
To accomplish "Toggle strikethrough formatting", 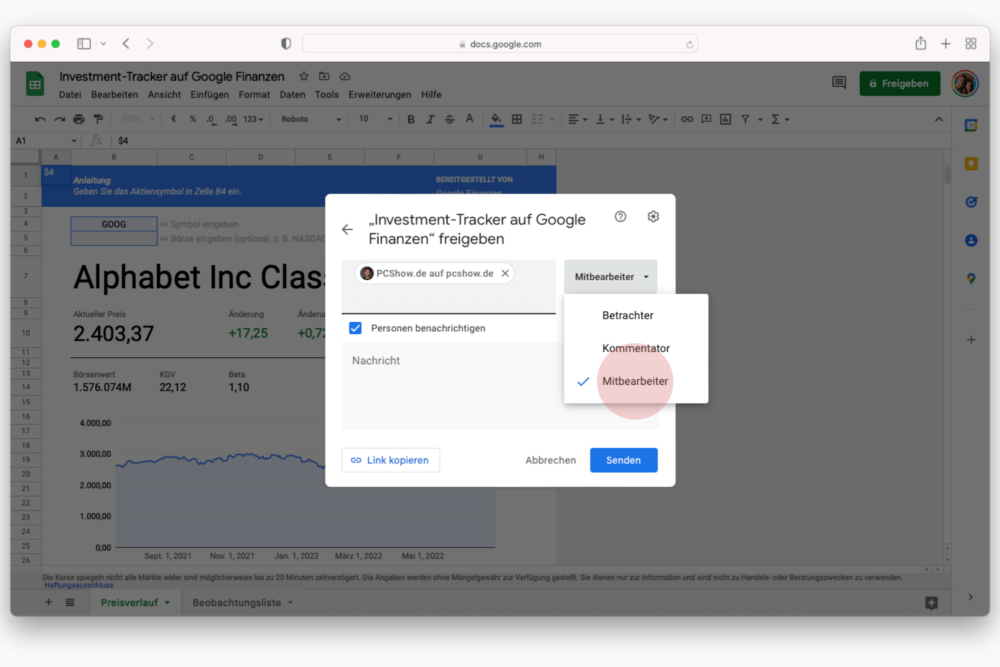I will coord(450,119).
